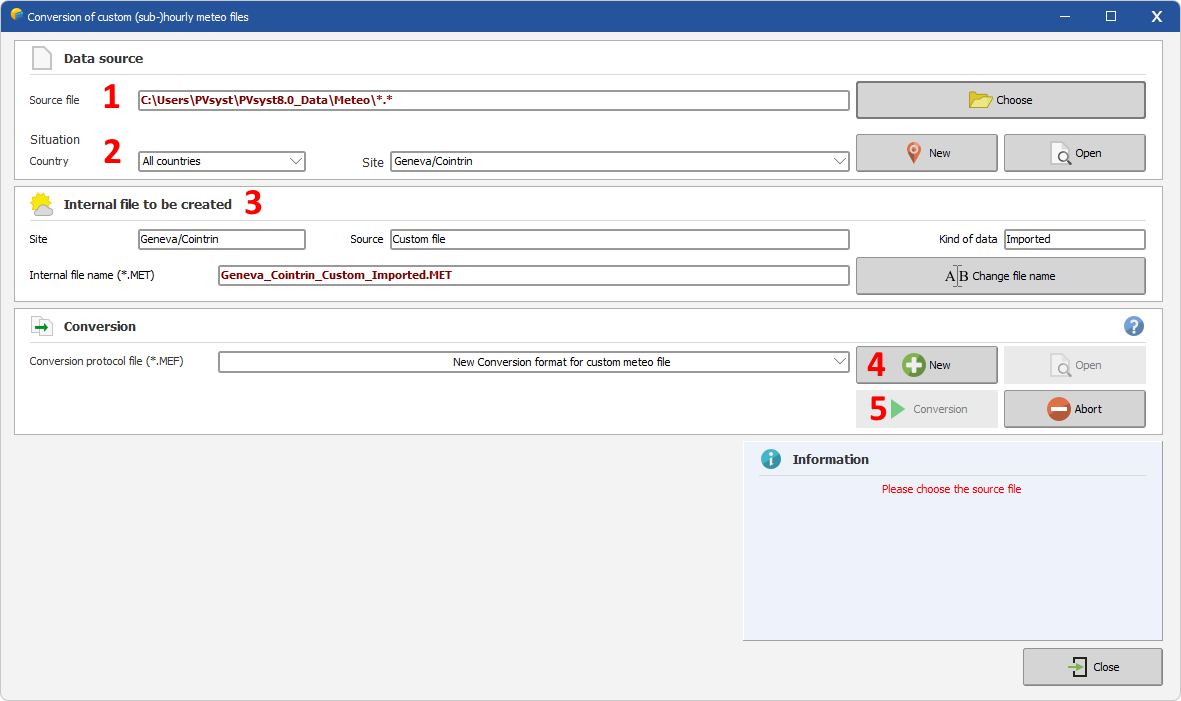Click the PVsyst app icon in title bar
Viewport: 1181px width, 701px height.
point(16,14)
